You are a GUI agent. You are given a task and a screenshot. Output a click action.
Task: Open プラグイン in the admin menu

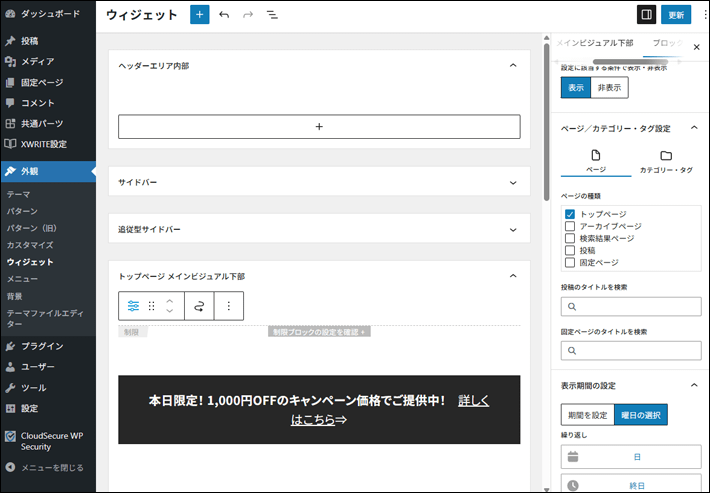[x=42, y=346]
